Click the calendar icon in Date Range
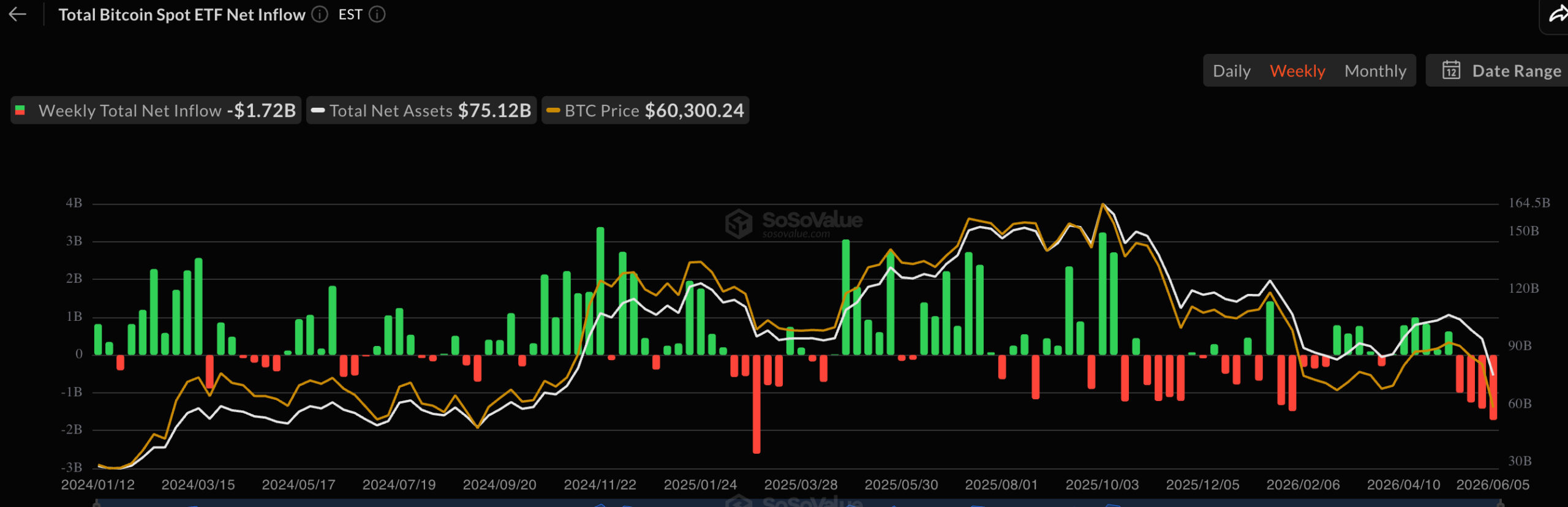Screen dimensions: 1568x507 pyautogui.click(x=1451, y=70)
